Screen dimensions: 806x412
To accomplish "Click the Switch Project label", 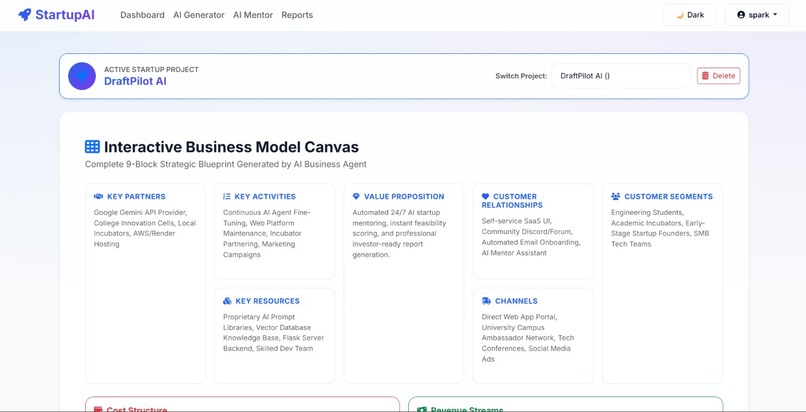I will click(x=521, y=76).
